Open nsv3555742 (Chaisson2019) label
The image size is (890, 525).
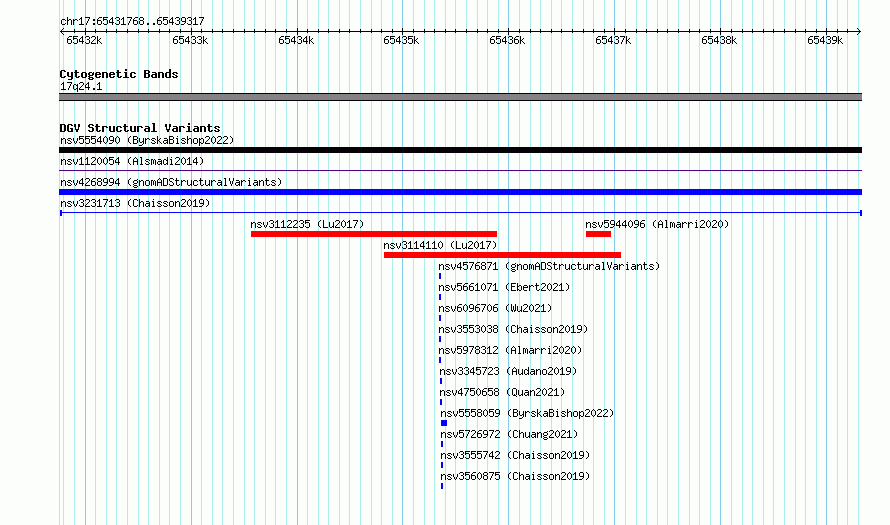pyautogui.click(x=515, y=455)
